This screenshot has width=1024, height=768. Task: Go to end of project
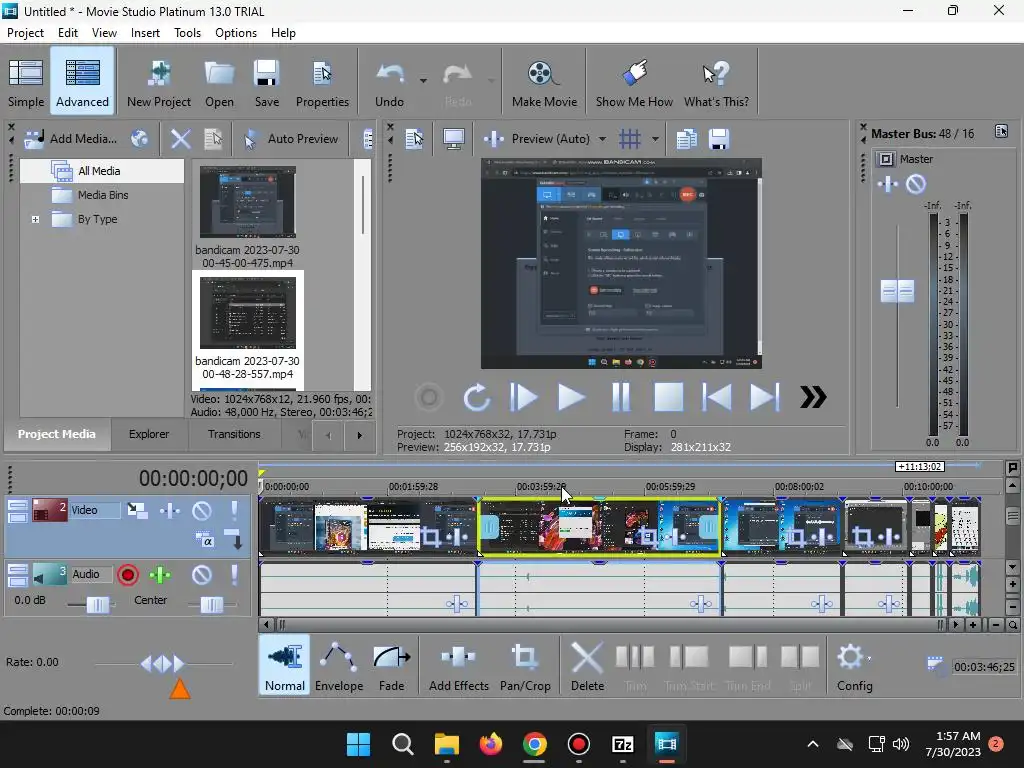click(764, 397)
